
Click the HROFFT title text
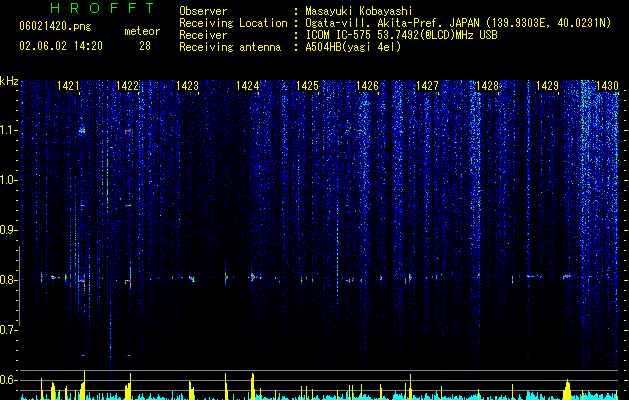click(x=103, y=8)
